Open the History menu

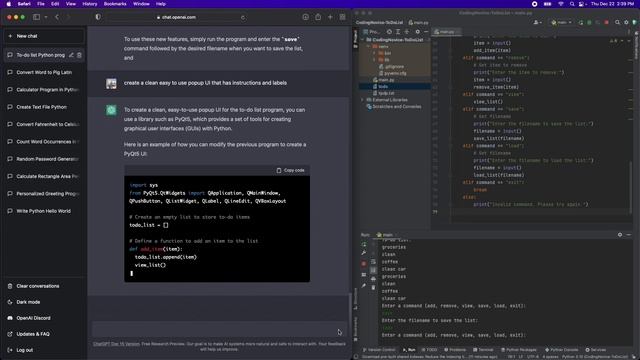coord(90,4)
